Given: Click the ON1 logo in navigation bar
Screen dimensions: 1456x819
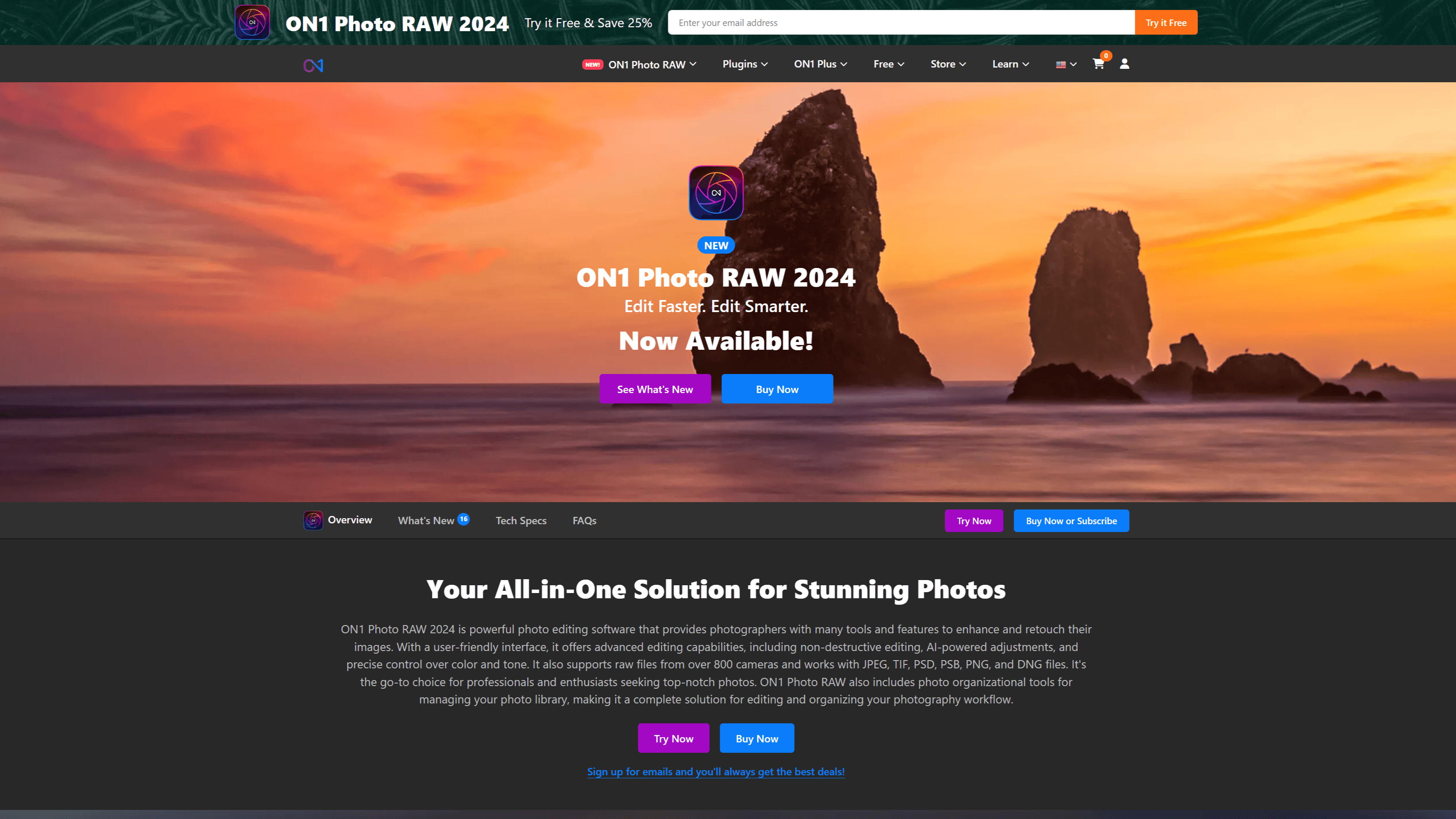Looking at the screenshot, I should pyautogui.click(x=313, y=65).
